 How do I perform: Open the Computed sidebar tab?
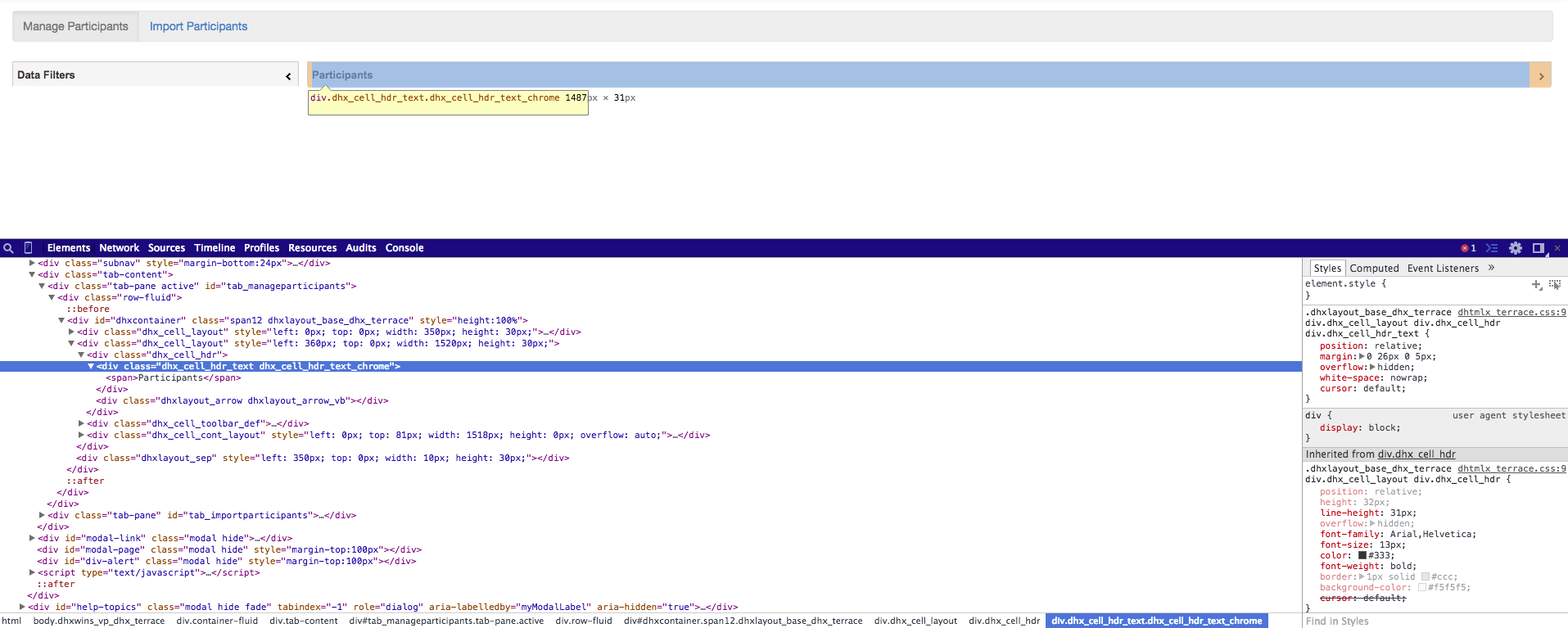click(1375, 269)
